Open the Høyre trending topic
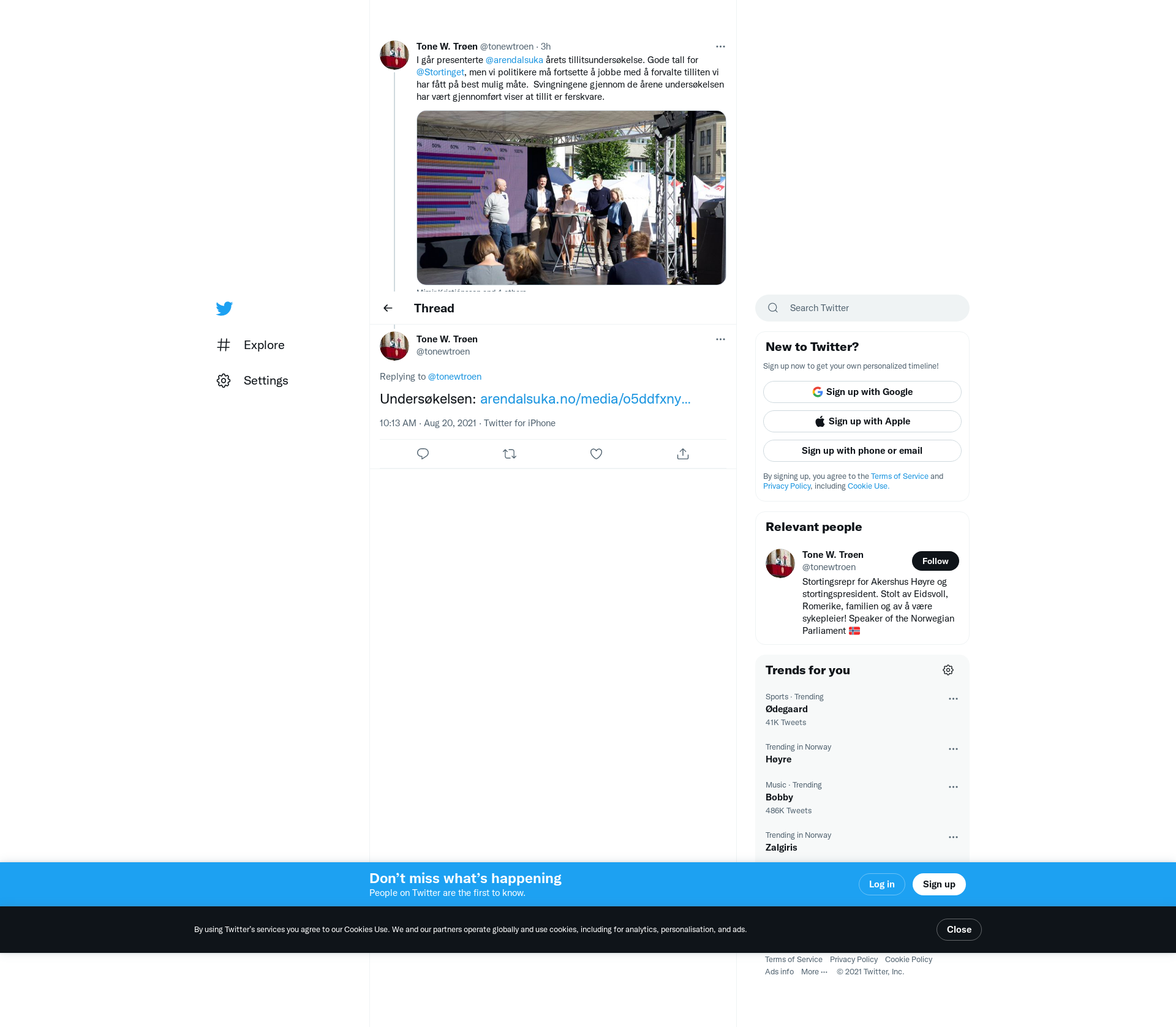Viewport: 1176px width, 1027px height. click(778, 759)
